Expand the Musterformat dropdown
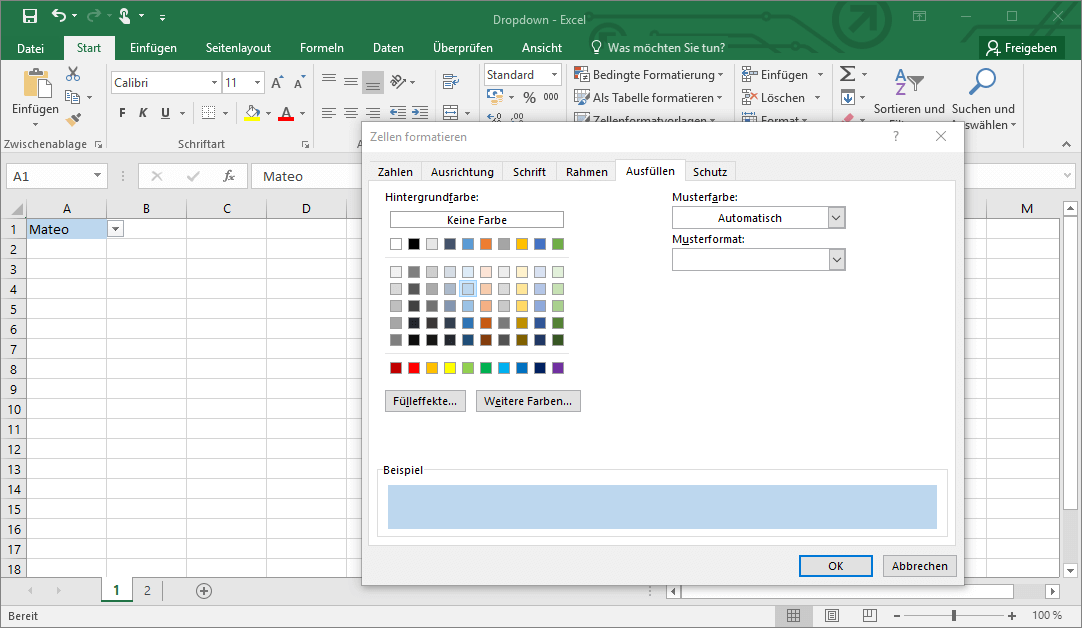 (x=837, y=260)
